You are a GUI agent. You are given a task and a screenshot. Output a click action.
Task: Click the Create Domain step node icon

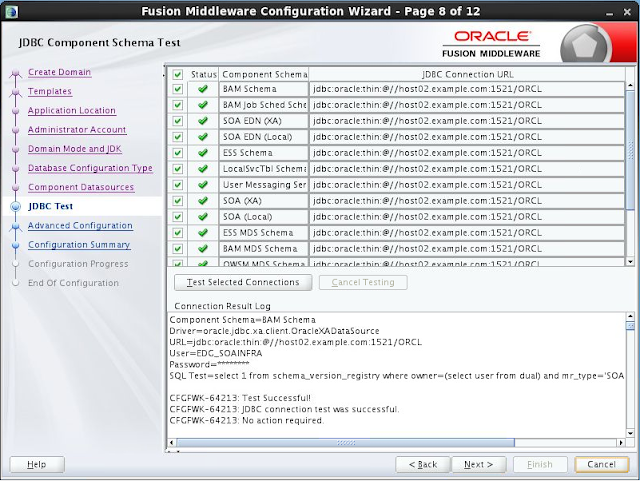[16, 73]
